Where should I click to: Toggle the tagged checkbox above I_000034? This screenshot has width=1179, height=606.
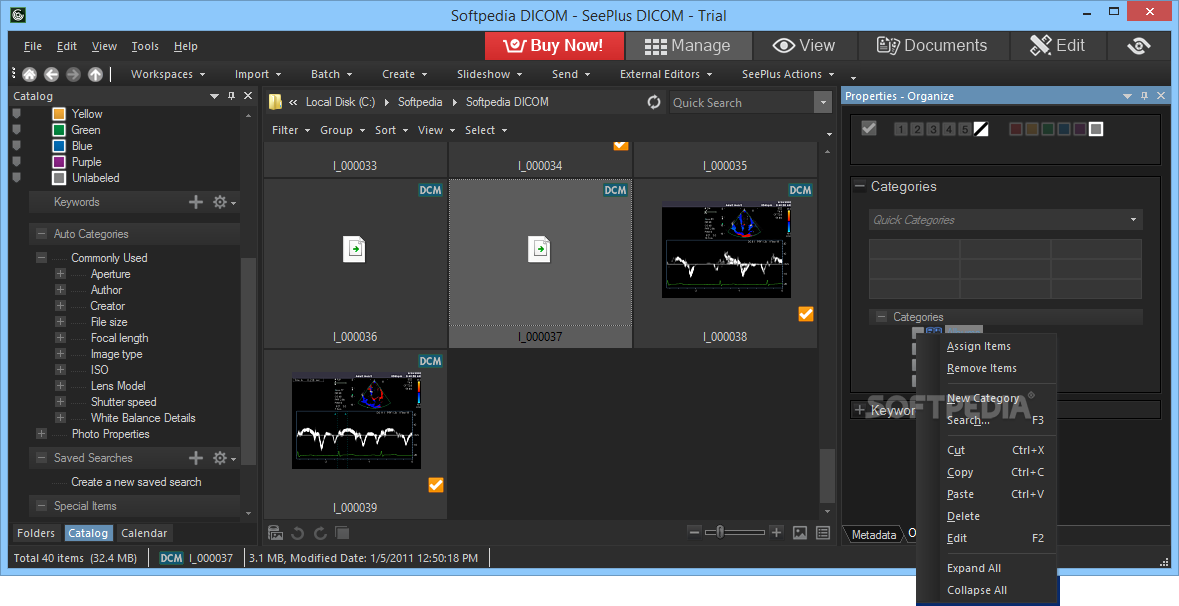[x=620, y=145]
